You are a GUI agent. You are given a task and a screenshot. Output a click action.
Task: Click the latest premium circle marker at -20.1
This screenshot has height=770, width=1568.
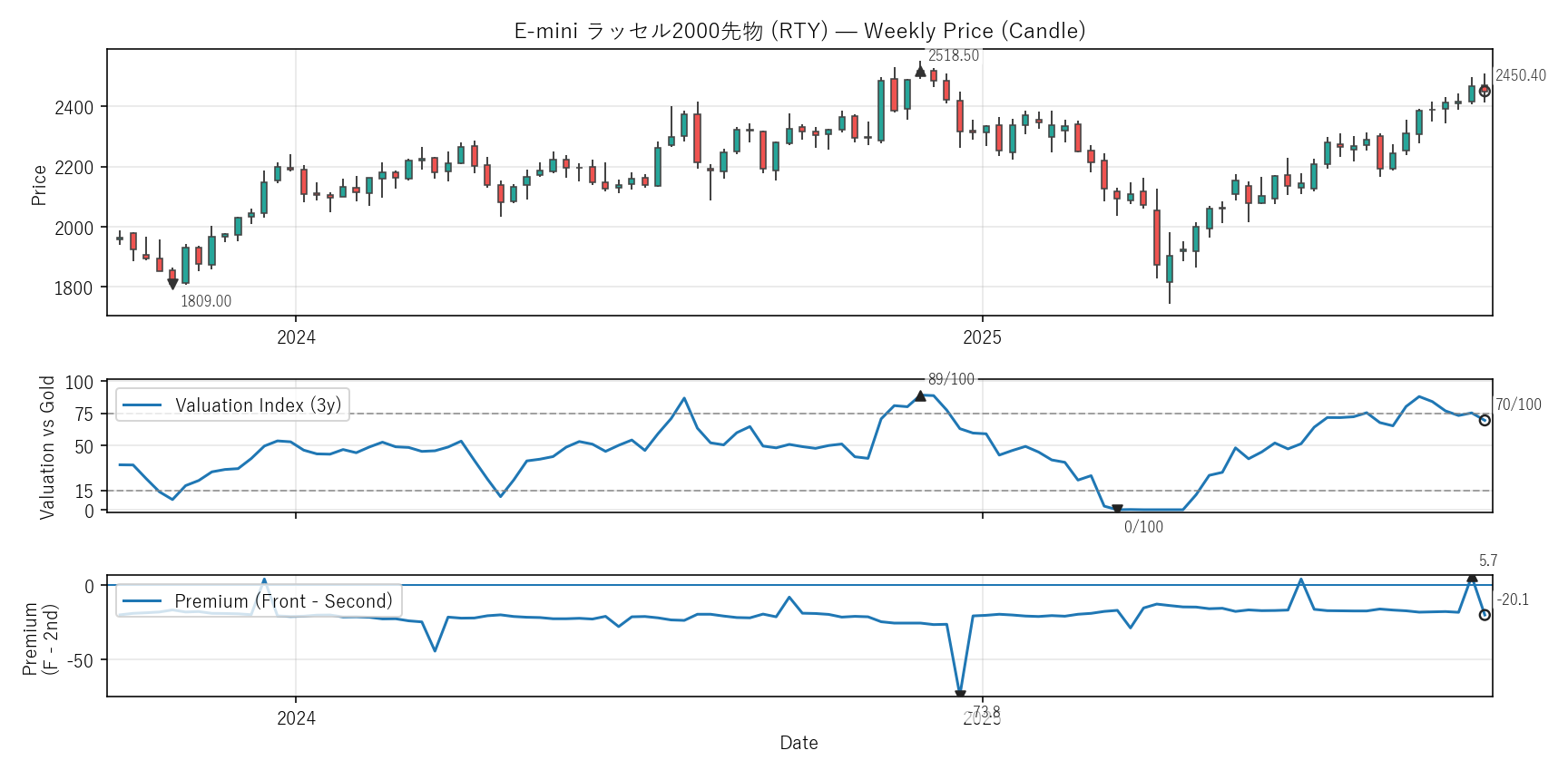click(1485, 615)
